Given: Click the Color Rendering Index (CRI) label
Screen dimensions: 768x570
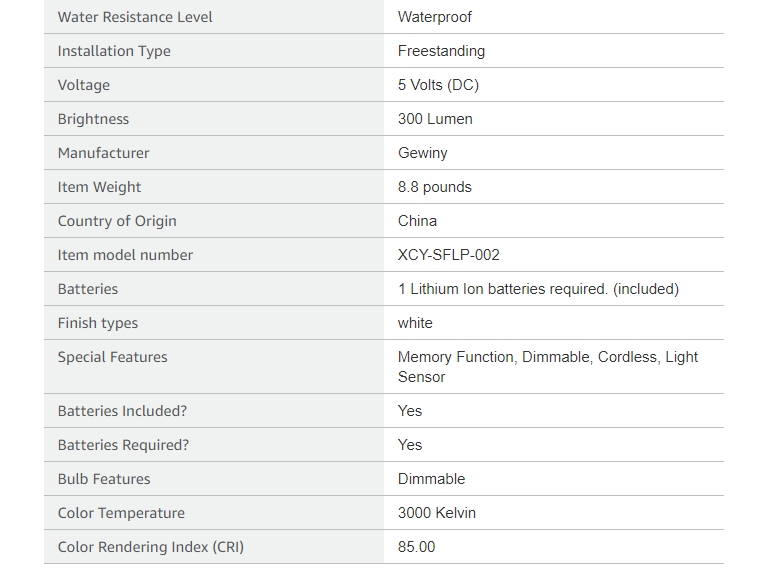Looking at the screenshot, I should 150,547.
